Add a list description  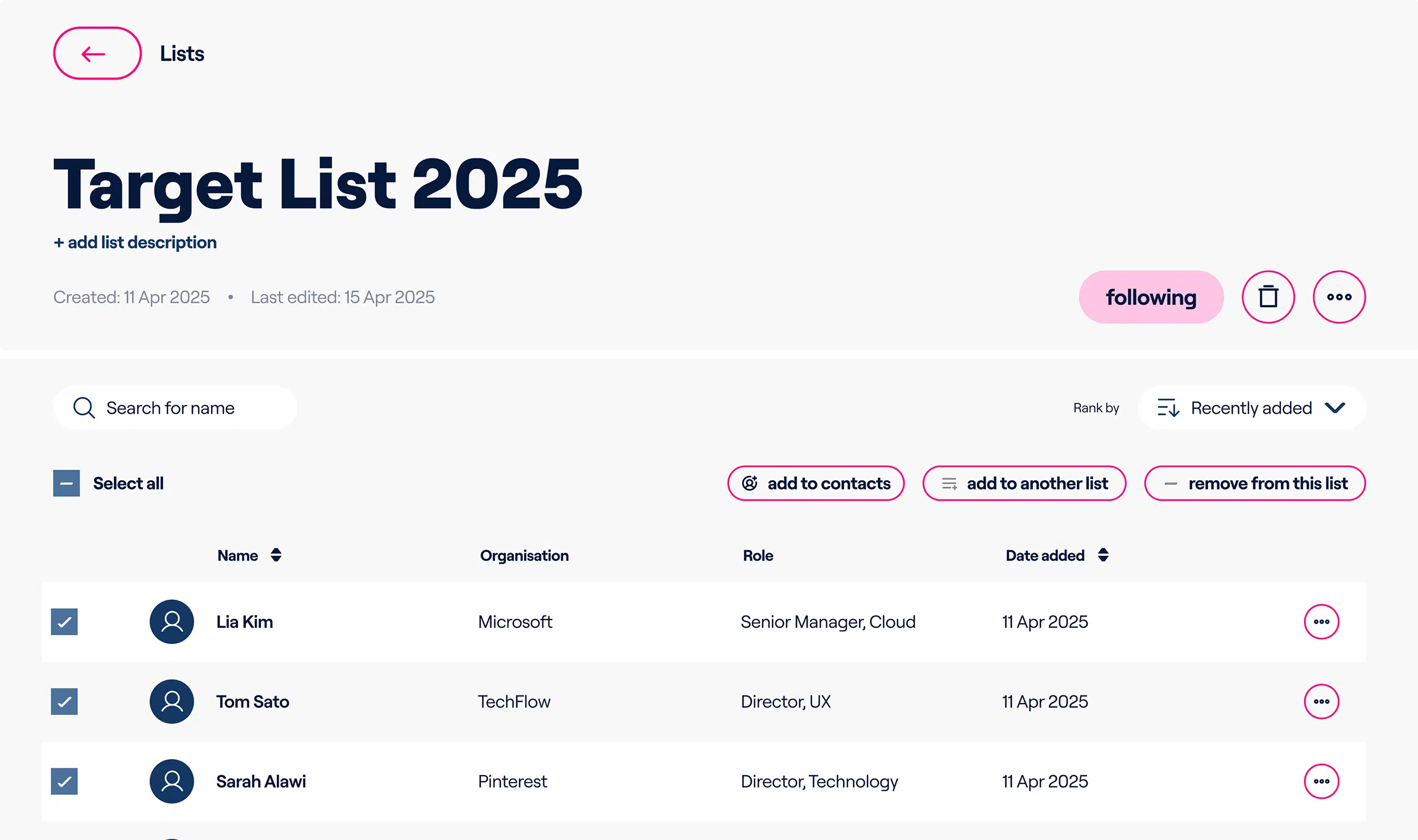click(135, 242)
